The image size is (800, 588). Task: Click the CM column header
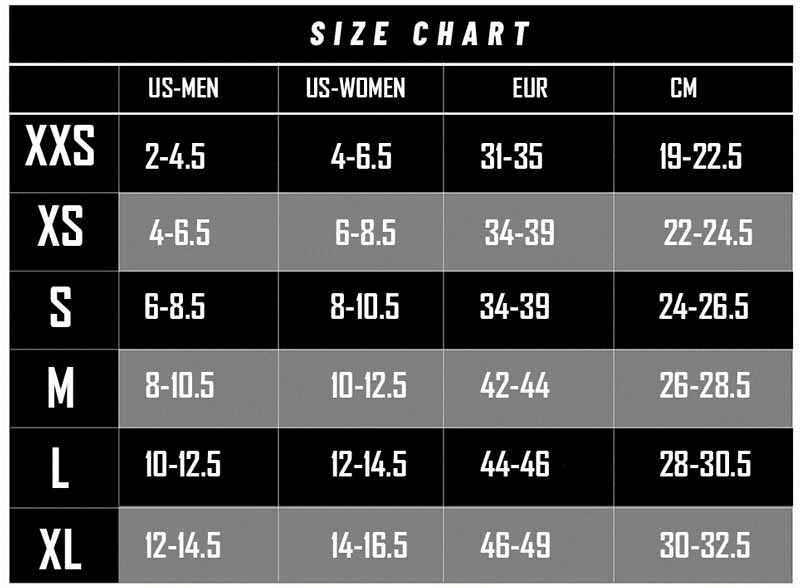tap(684, 88)
